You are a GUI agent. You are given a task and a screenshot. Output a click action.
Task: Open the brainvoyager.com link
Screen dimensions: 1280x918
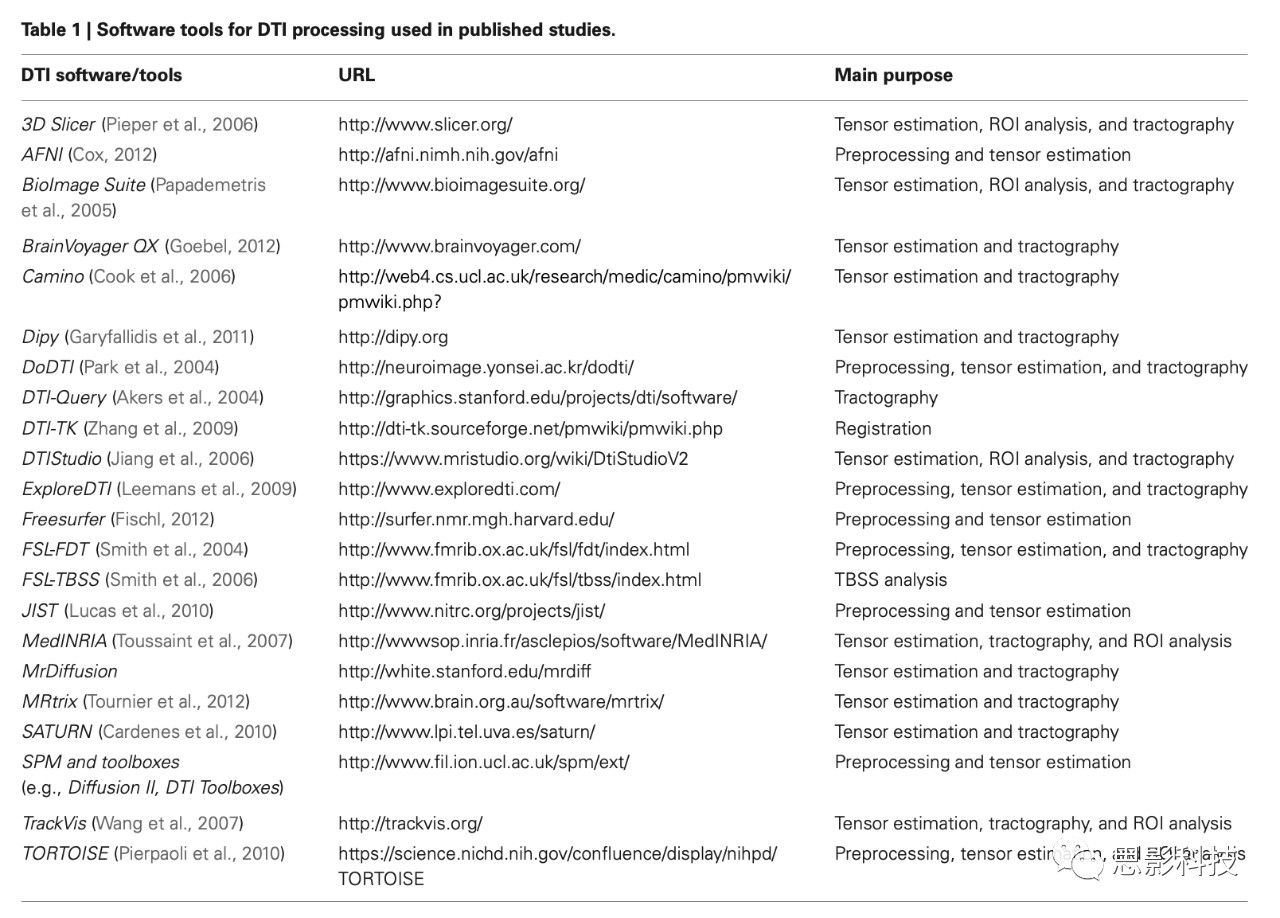(x=459, y=246)
